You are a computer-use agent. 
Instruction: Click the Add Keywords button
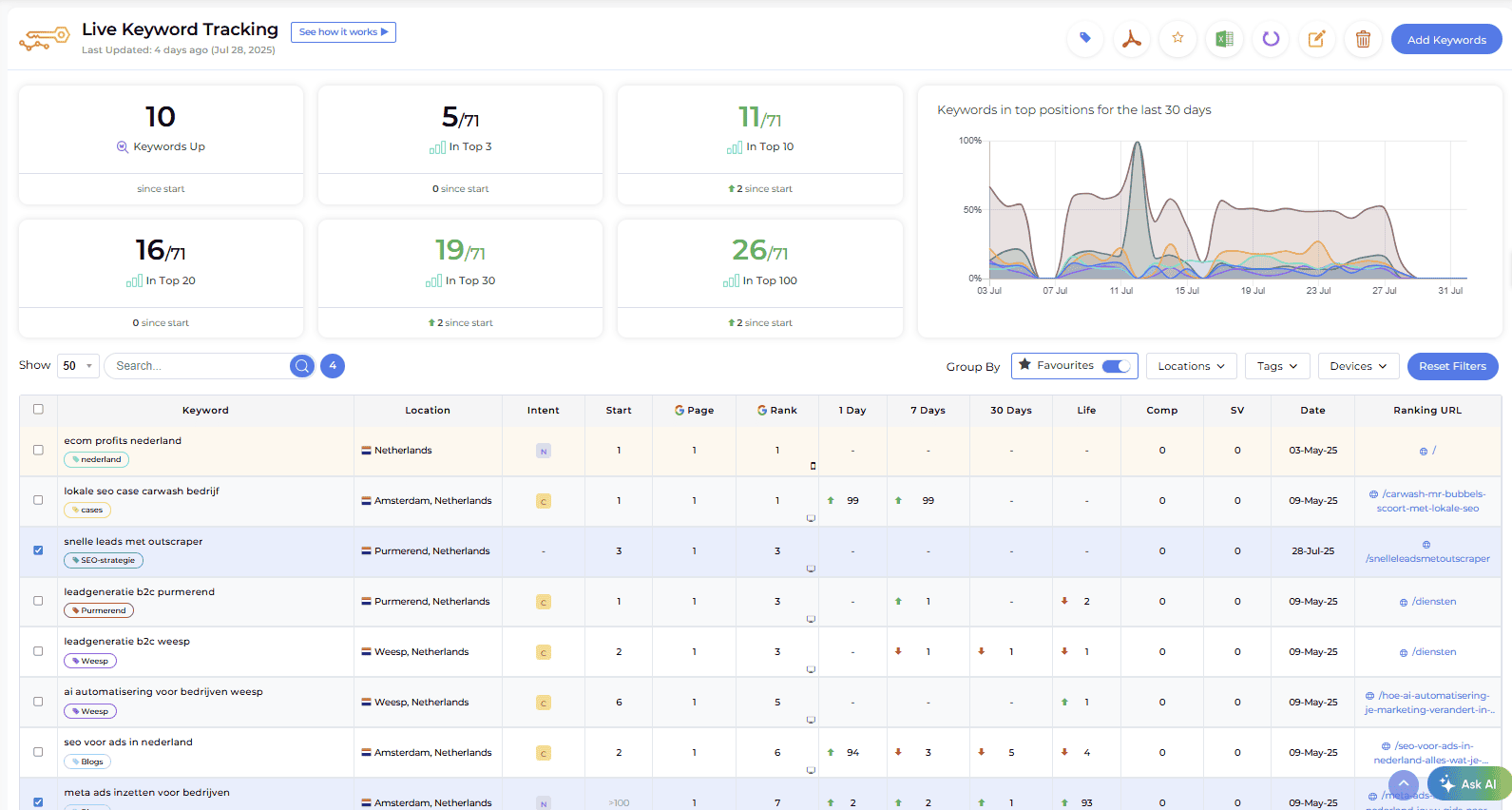point(1446,40)
